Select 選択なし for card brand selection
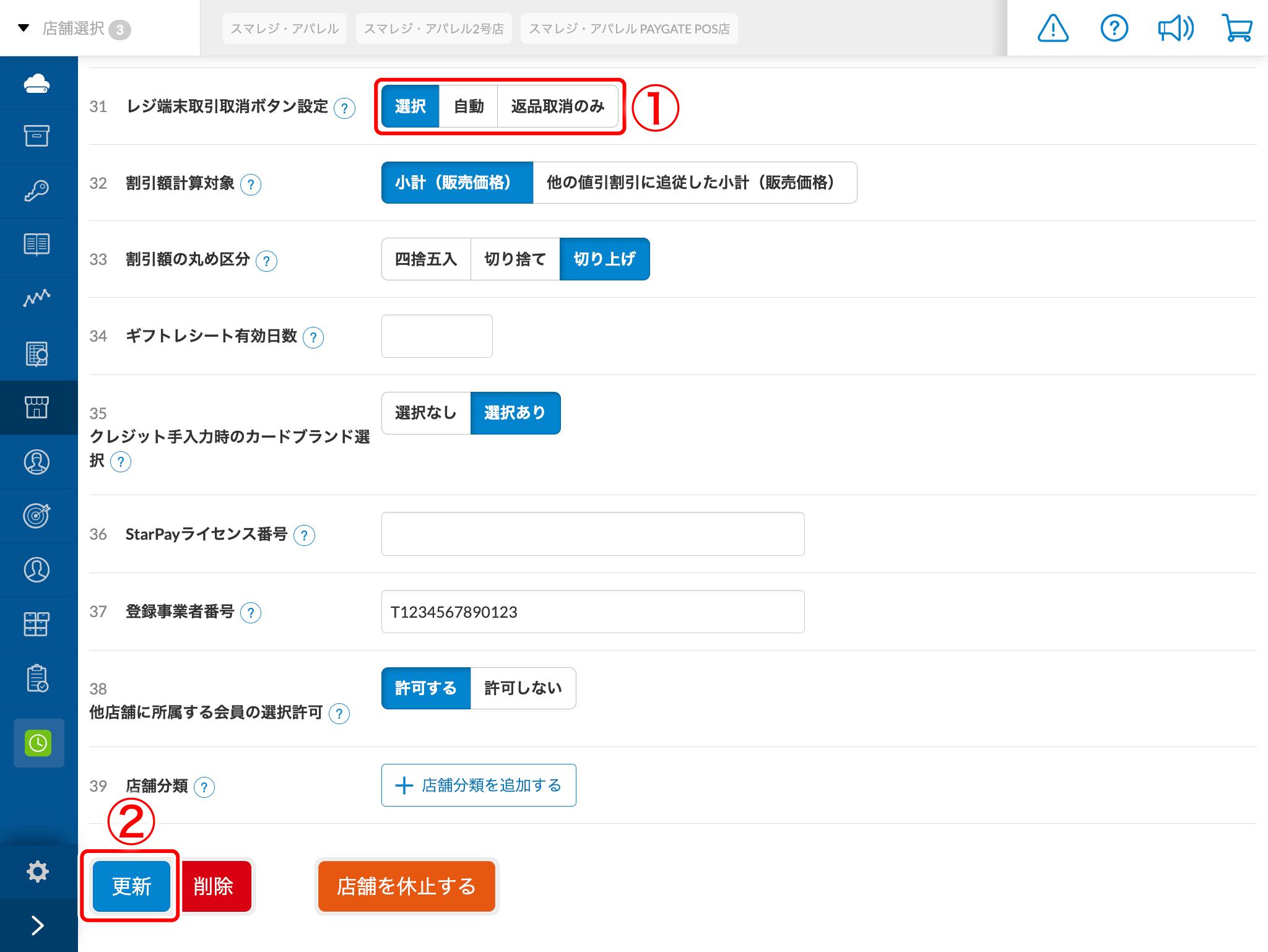The width and height of the screenshot is (1268, 952). tap(426, 413)
